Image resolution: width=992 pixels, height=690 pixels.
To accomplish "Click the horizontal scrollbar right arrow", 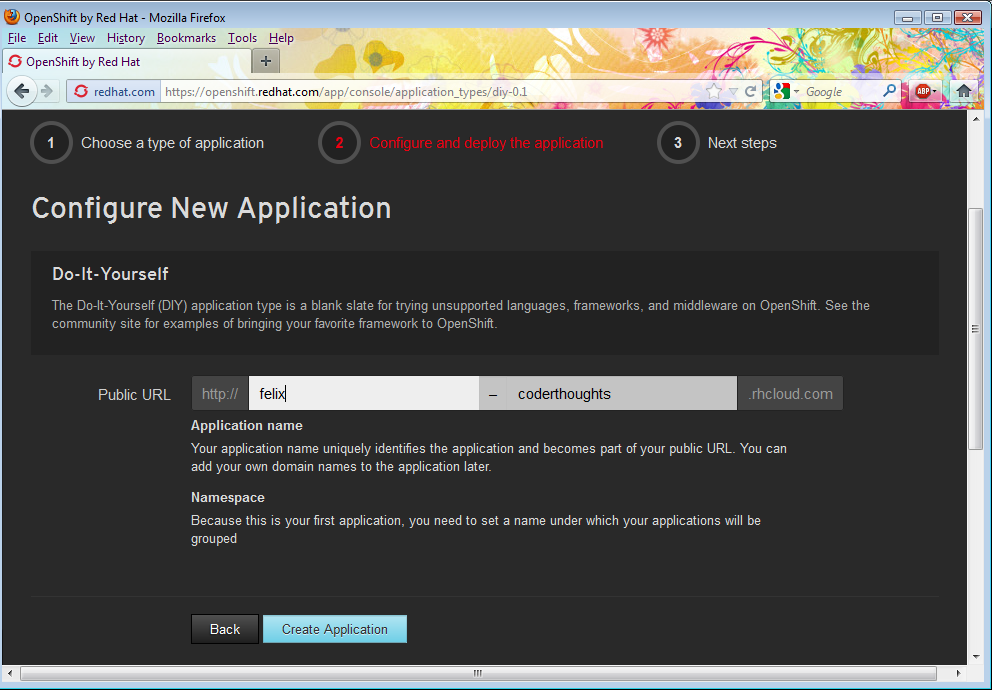I will (958, 674).
